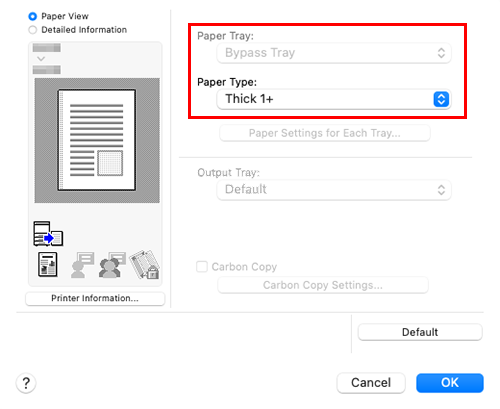Open Printer Information
The image size is (500, 409).
[95, 298]
